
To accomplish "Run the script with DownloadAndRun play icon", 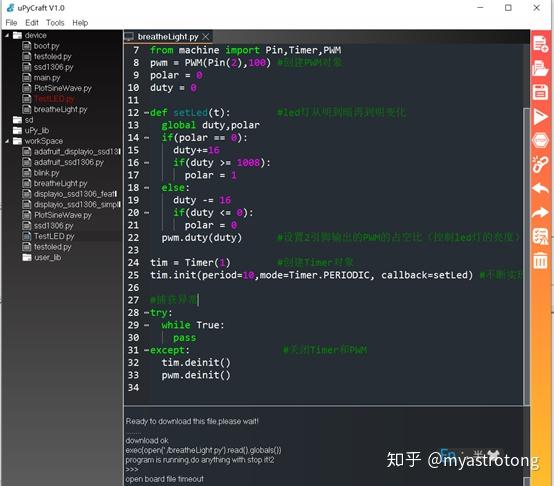I will click(540, 117).
